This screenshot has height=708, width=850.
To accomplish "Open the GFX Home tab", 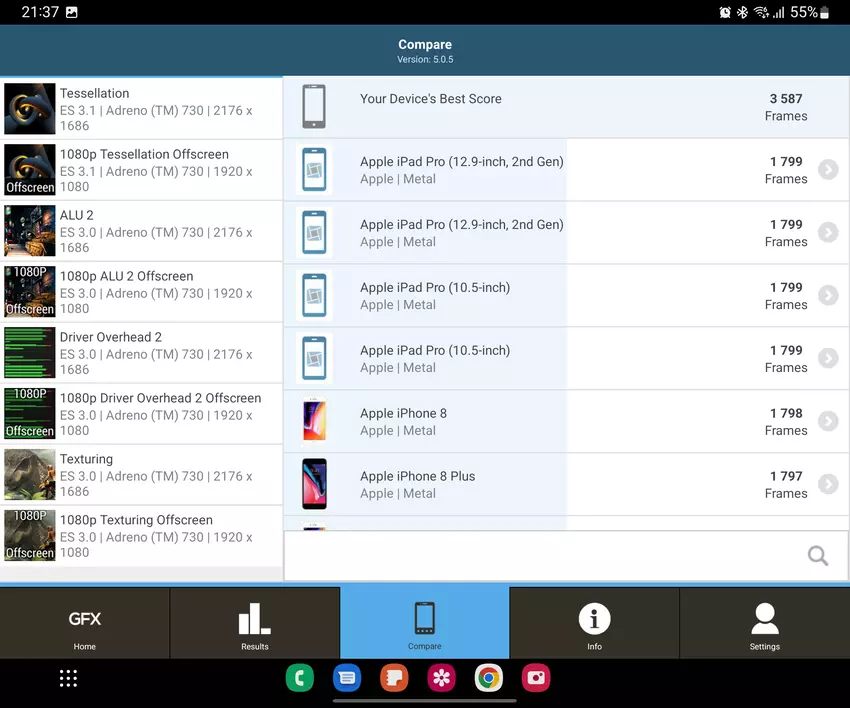I will pyautogui.click(x=85, y=624).
